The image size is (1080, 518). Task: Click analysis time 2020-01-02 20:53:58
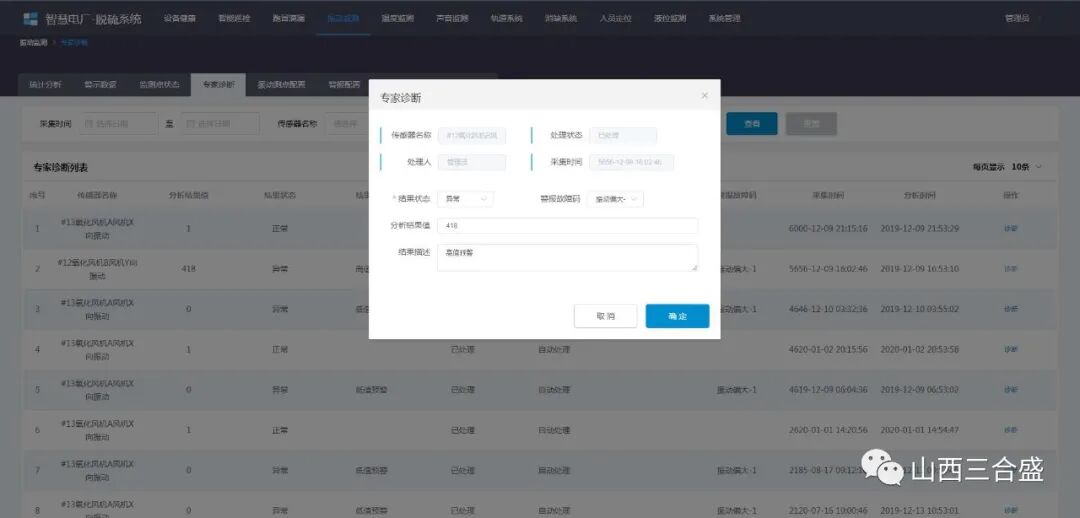(920, 349)
